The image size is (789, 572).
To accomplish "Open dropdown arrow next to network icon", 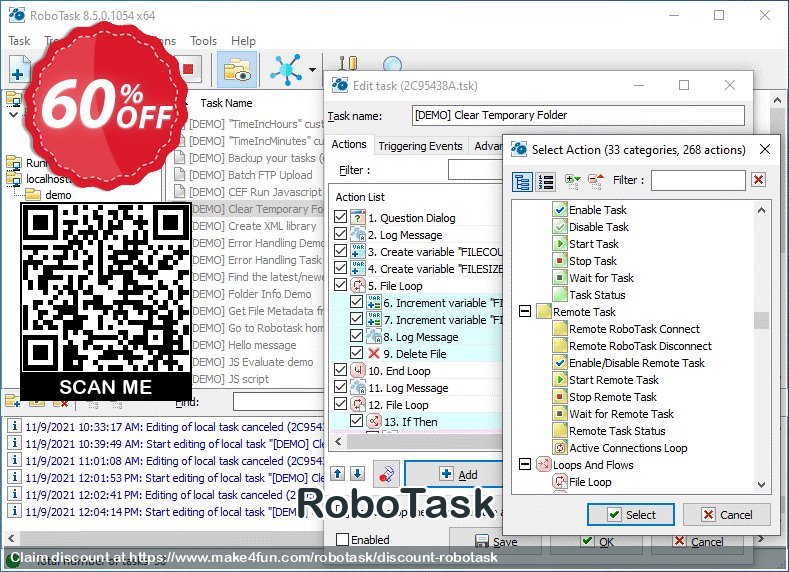I will tap(312, 69).
